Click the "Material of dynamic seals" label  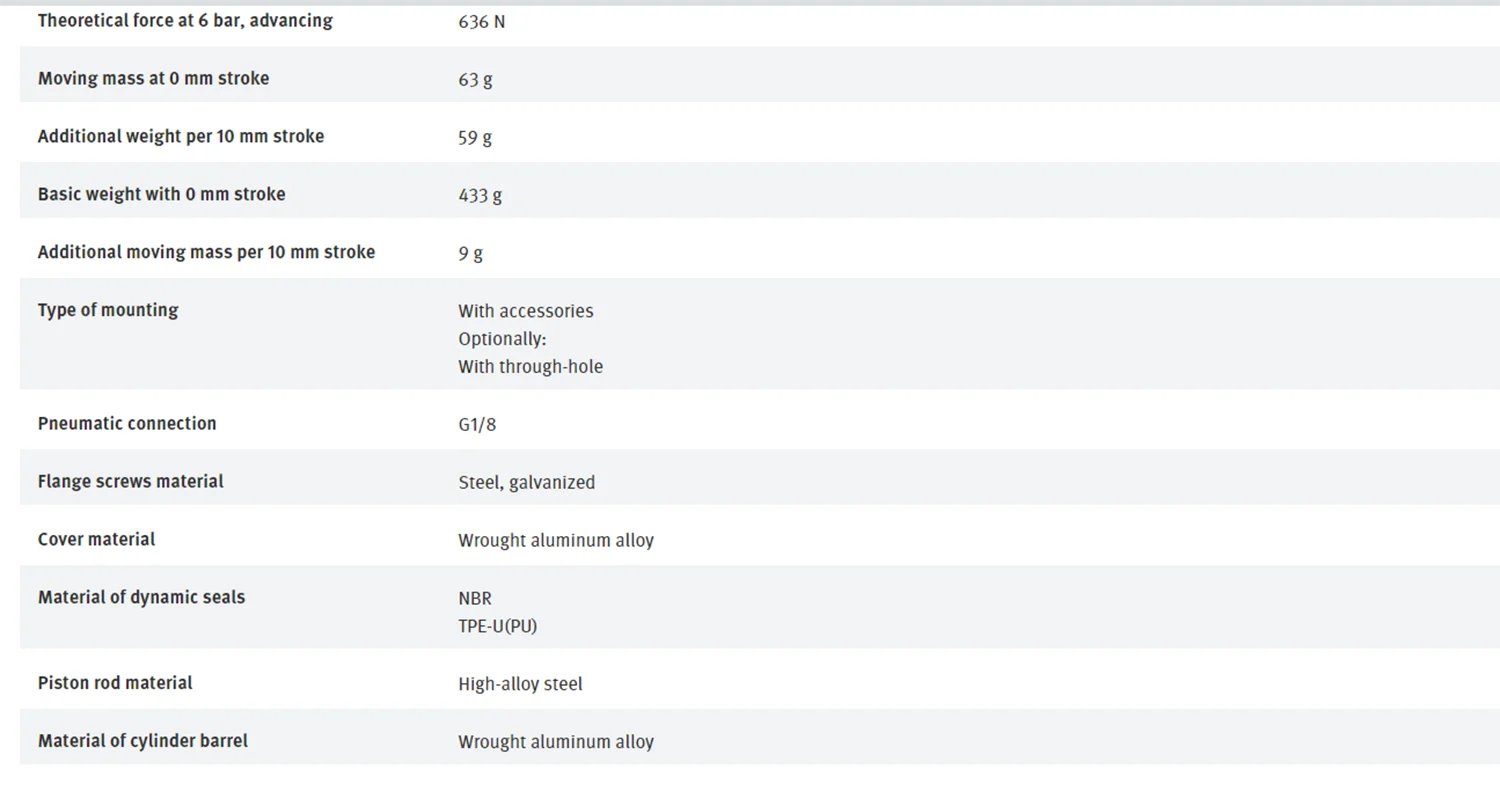141,598
